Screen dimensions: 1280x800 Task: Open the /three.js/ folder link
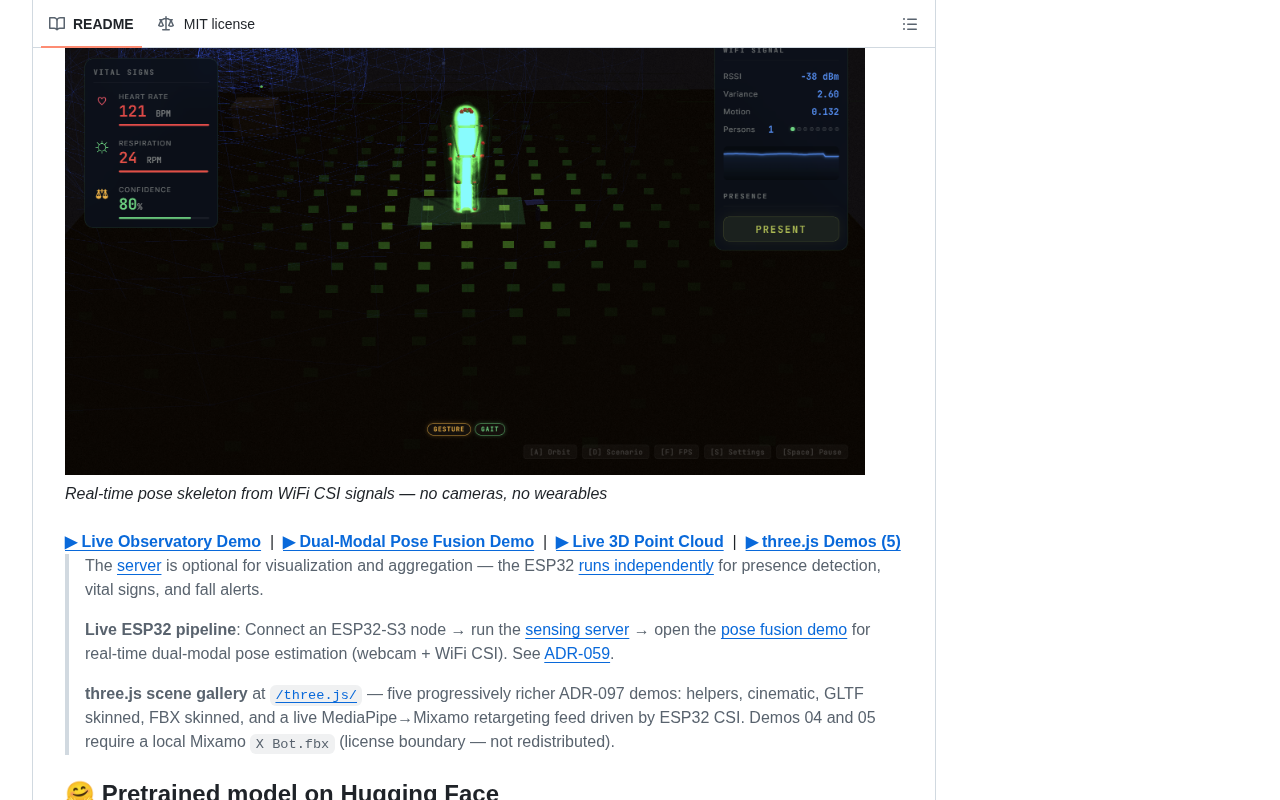point(316,695)
